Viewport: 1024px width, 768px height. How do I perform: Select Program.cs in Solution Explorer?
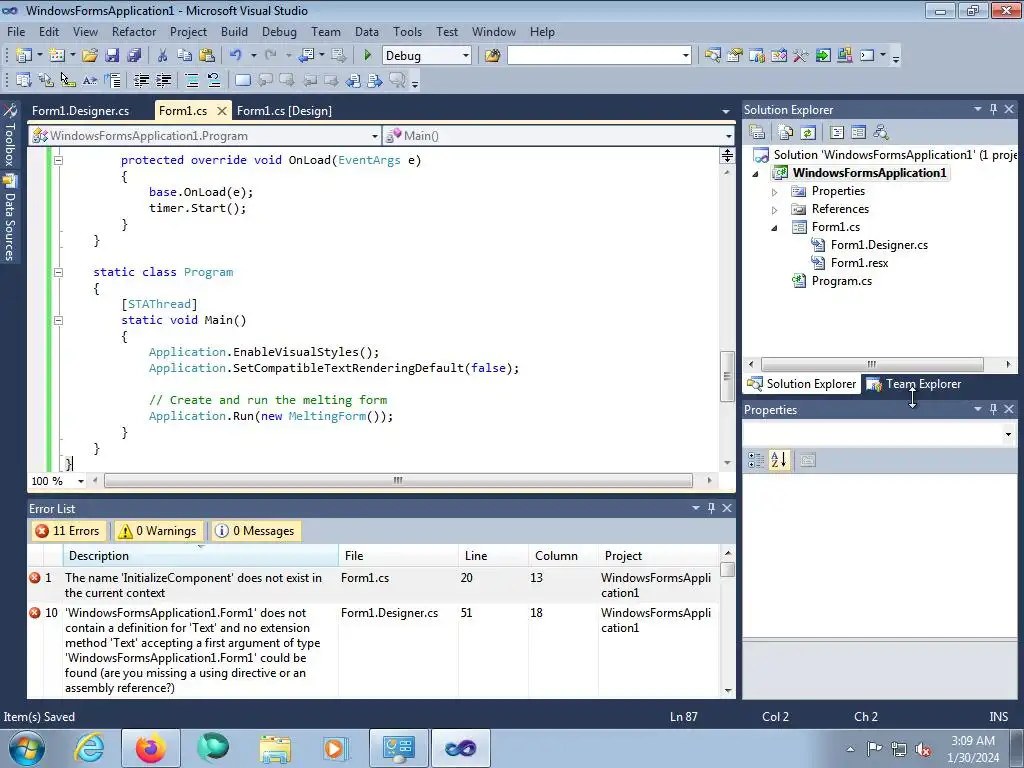pyautogui.click(x=841, y=281)
